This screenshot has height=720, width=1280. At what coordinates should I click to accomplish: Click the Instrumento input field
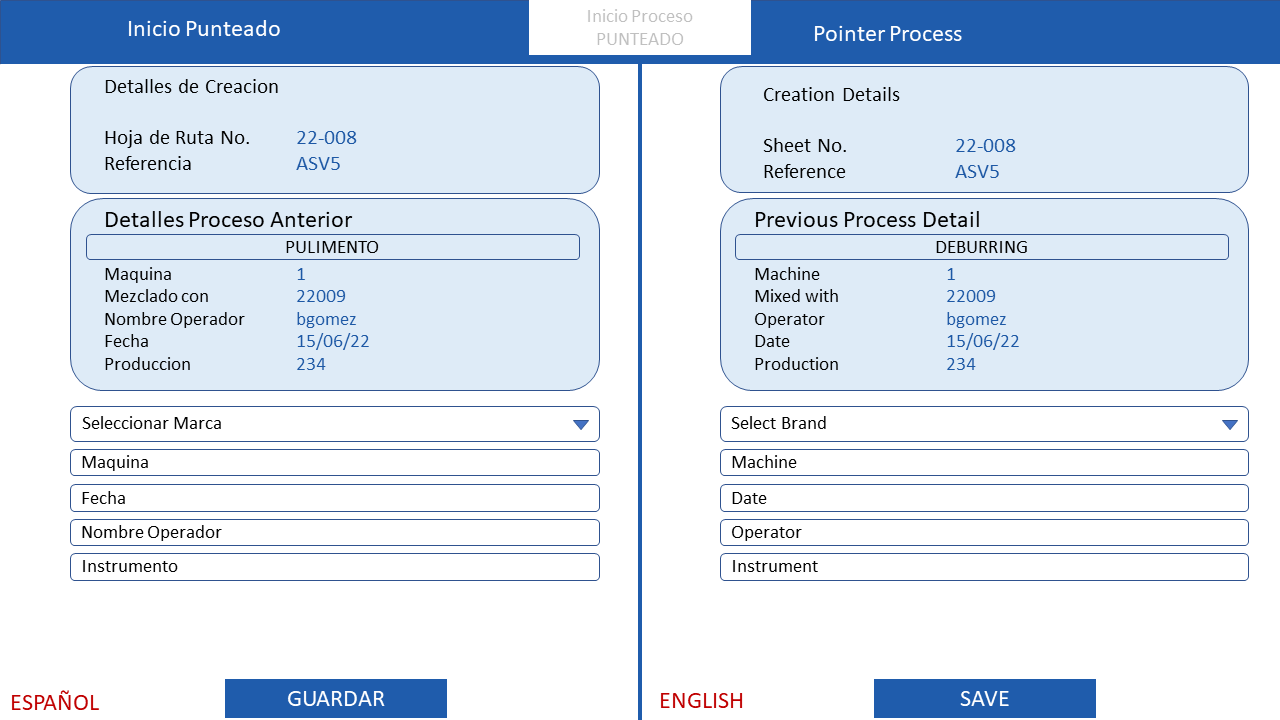coord(335,567)
